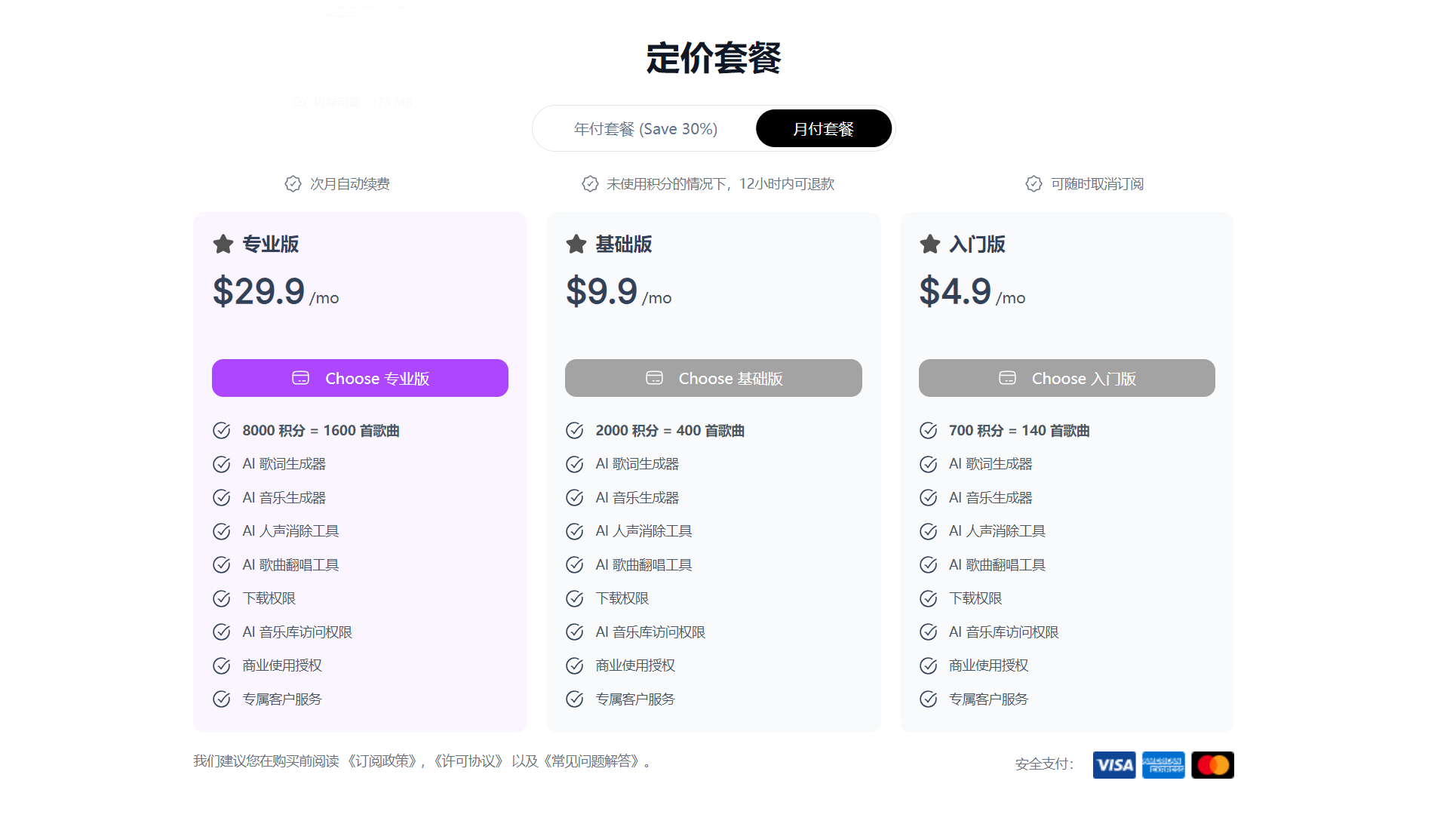Click the 定价套餐 page heading
The height and width of the screenshot is (836, 1456).
click(713, 58)
